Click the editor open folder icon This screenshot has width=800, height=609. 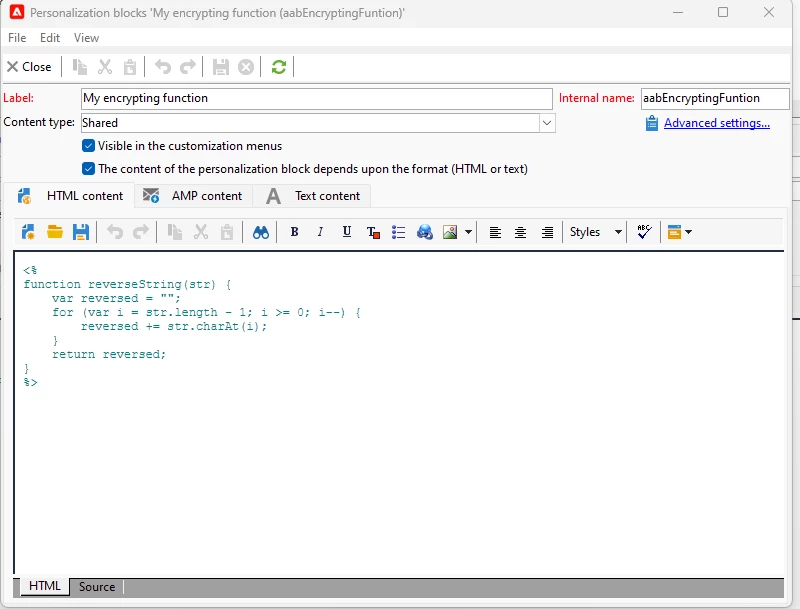pyautogui.click(x=55, y=232)
